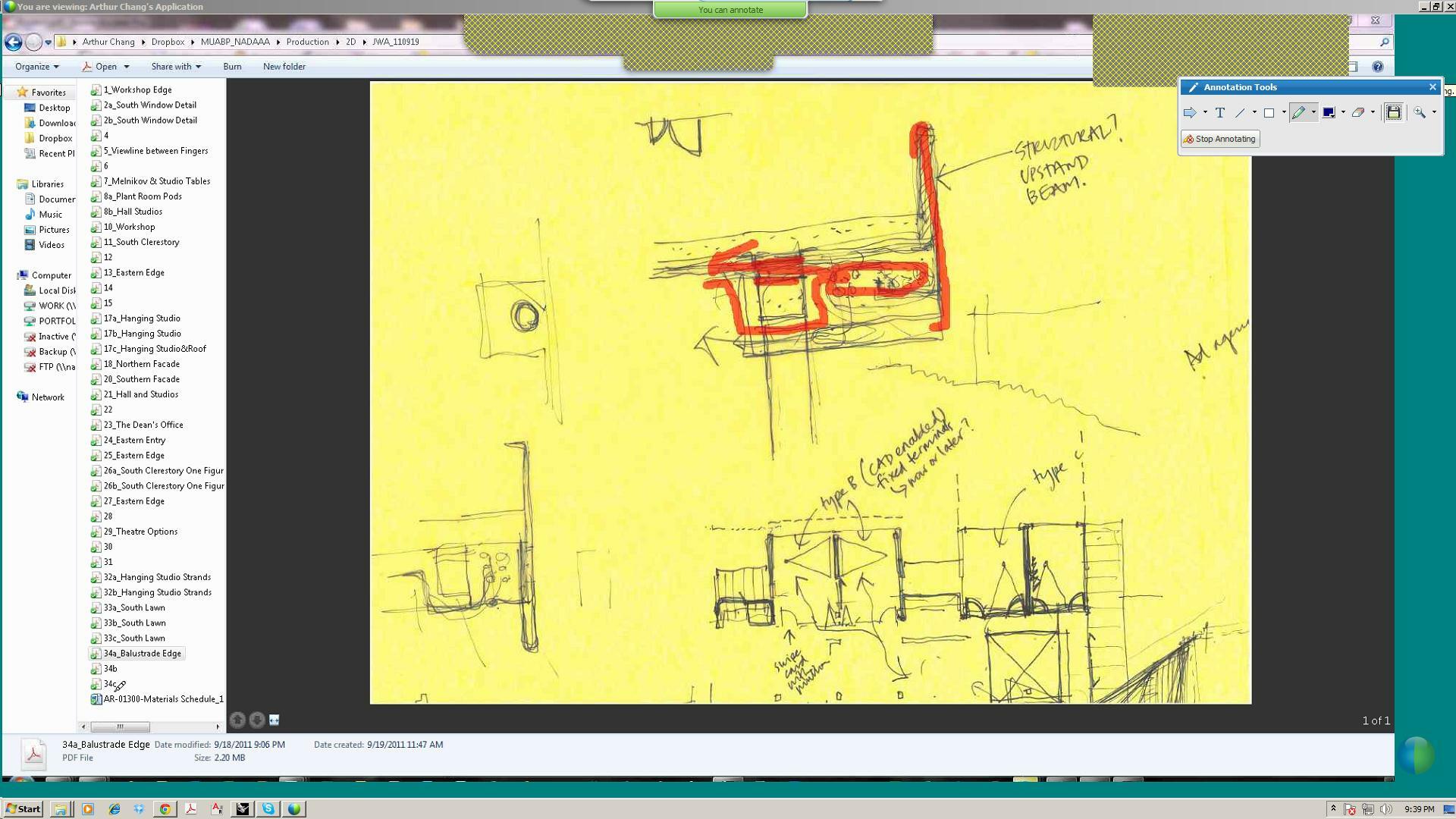This screenshot has height=819, width=1456.
Task: Select the arrow annotation tool
Action: [x=1189, y=112]
